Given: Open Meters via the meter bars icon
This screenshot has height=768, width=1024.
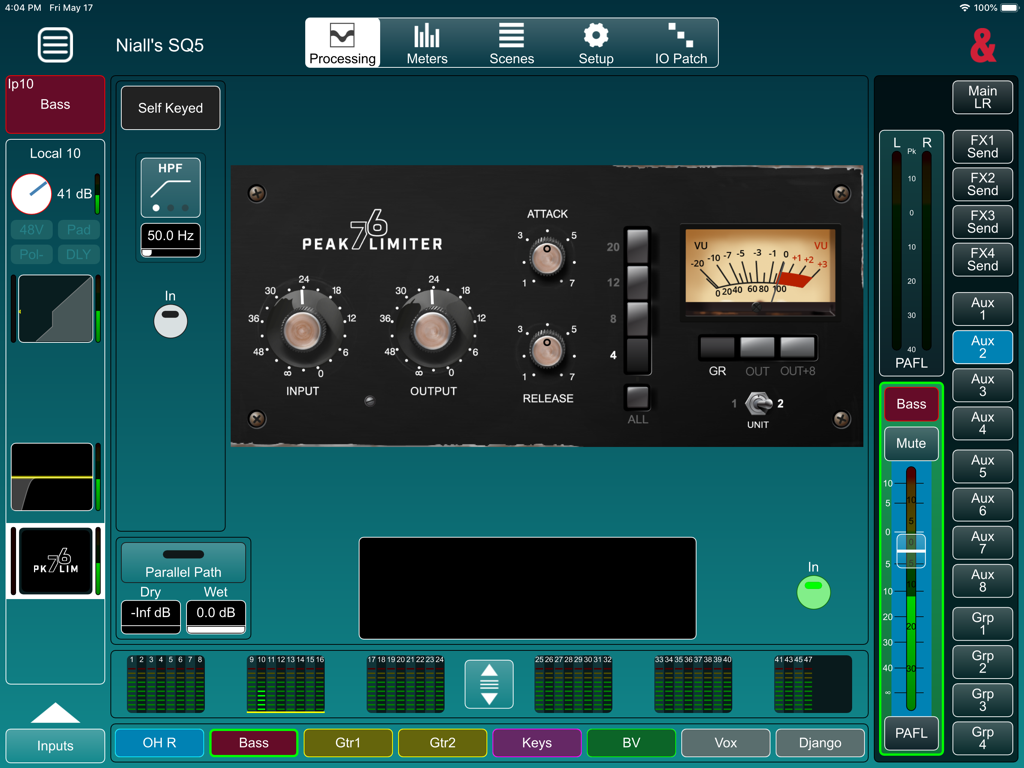Looking at the screenshot, I should [x=426, y=42].
